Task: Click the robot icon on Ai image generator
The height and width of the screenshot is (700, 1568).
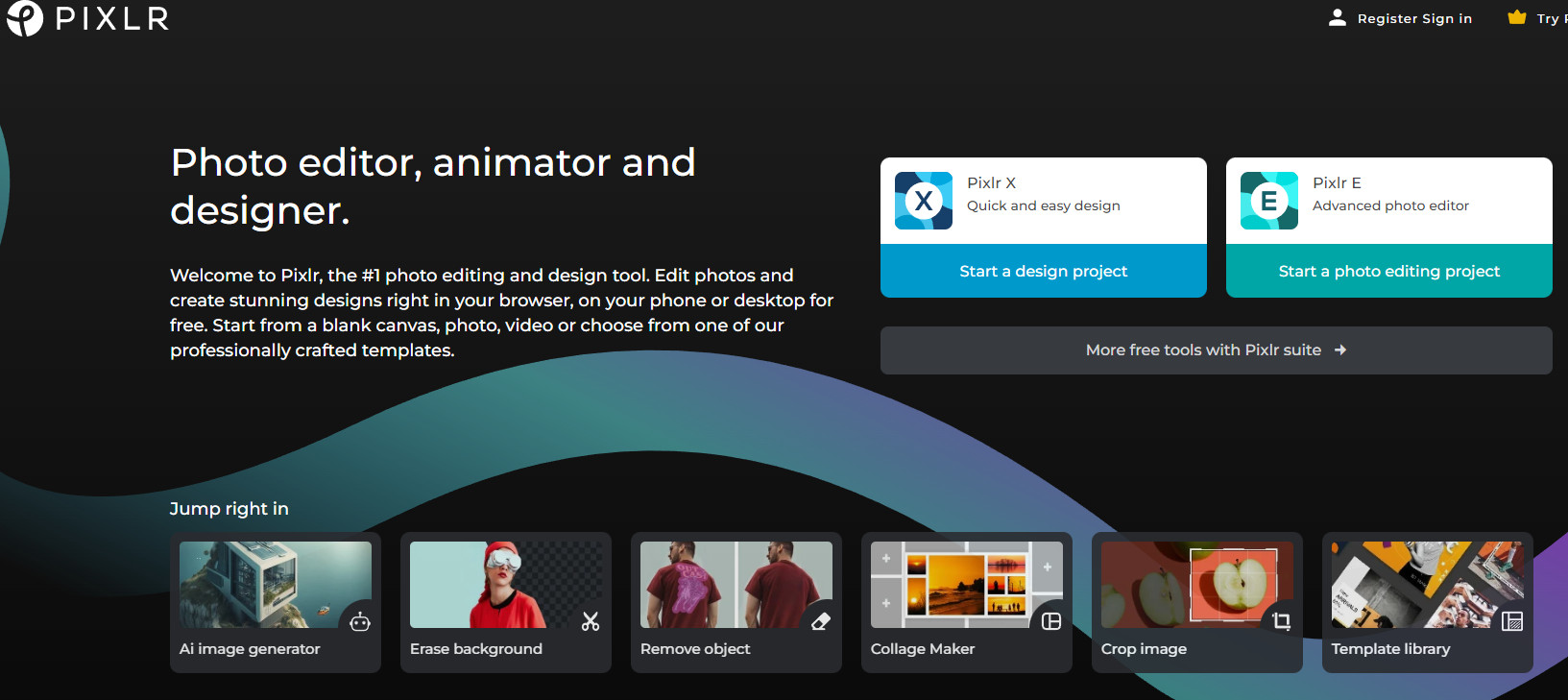Action: [x=360, y=622]
